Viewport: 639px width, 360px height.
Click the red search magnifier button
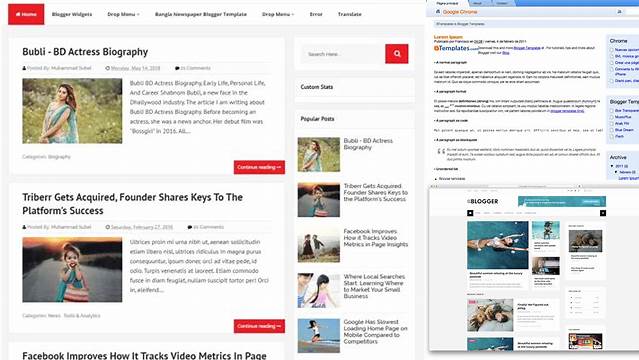397,54
